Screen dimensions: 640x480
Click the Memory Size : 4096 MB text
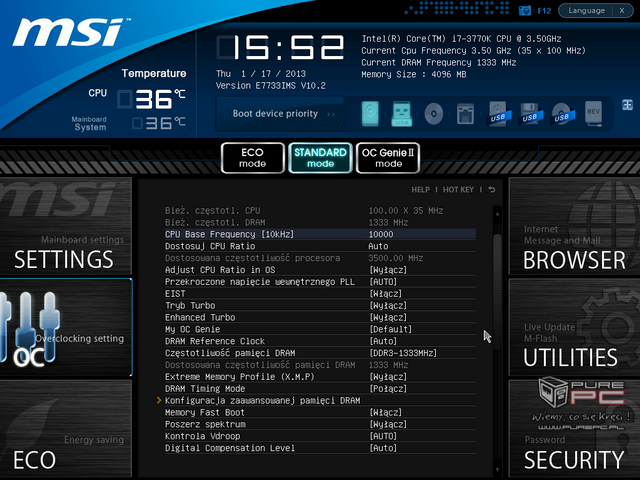pyautogui.click(x=413, y=74)
